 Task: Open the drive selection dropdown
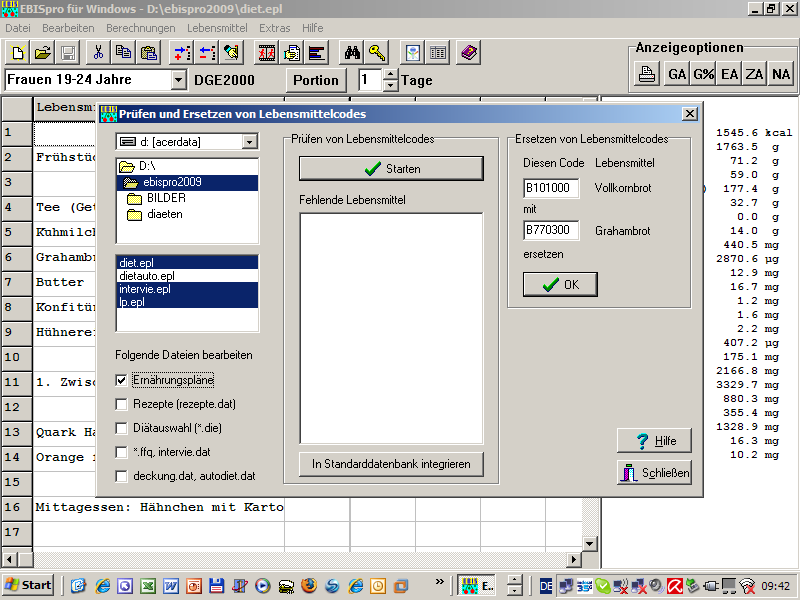pos(249,143)
